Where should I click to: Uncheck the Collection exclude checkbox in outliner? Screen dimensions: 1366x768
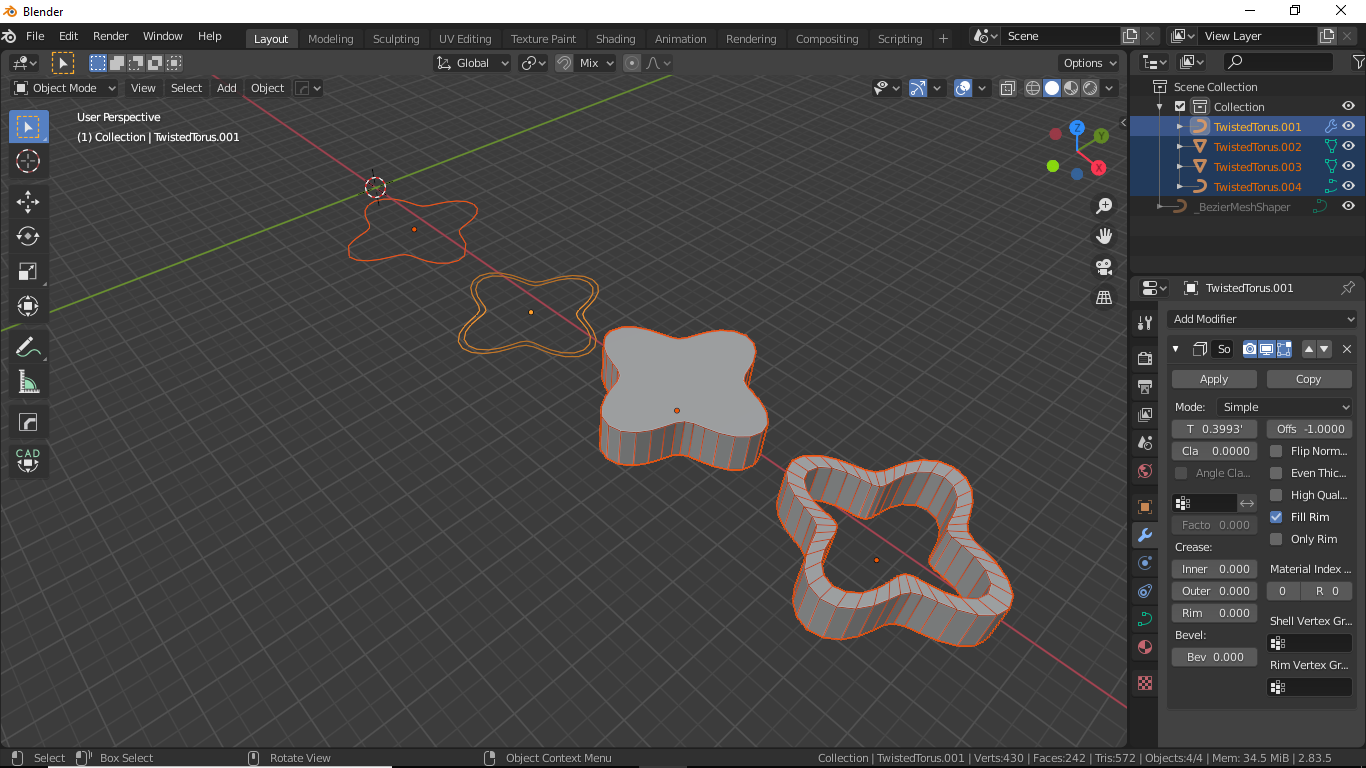tap(1180, 107)
